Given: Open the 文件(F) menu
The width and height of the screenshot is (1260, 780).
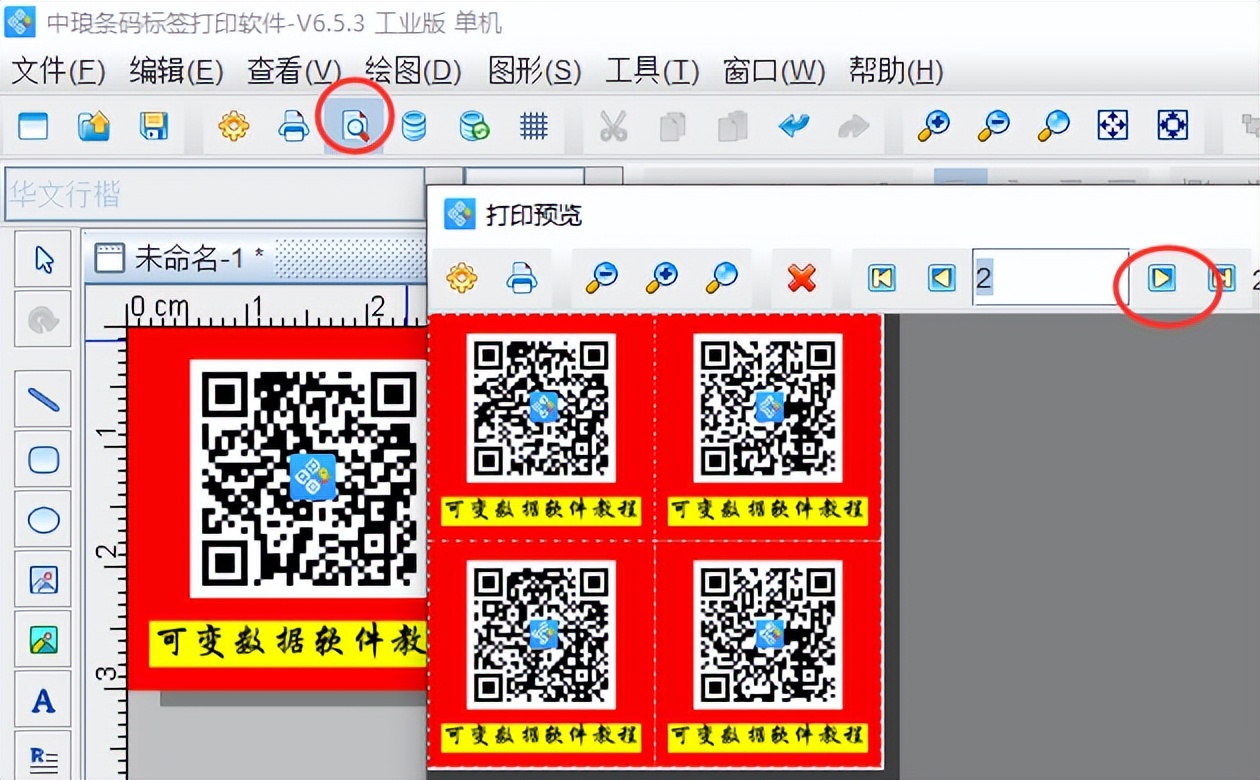Looking at the screenshot, I should (x=58, y=71).
